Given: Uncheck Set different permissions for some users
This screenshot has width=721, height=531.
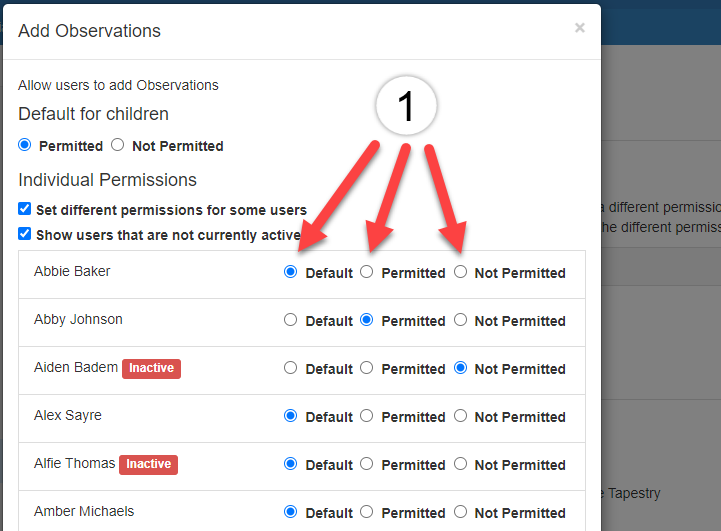Looking at the screenshot, I should point(25,209).
